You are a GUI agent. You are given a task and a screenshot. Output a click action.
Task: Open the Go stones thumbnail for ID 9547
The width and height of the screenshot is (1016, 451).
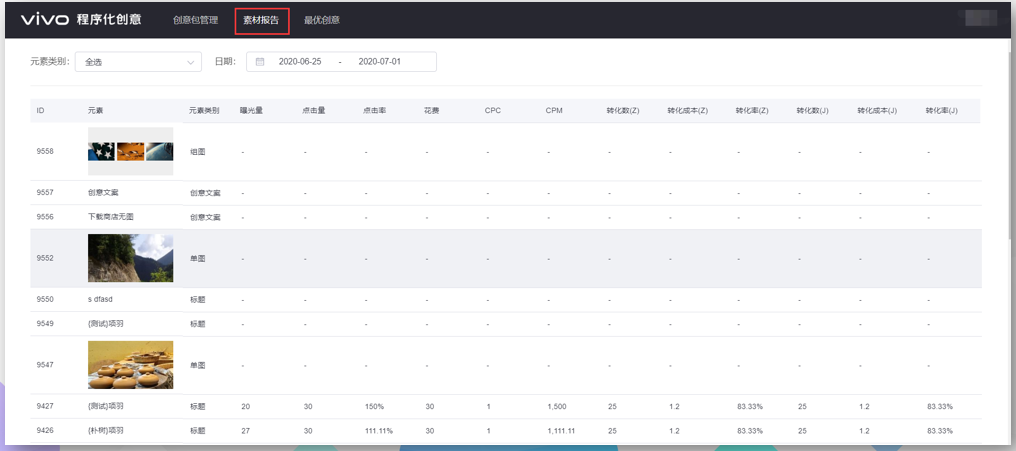(x=130, y=365)
